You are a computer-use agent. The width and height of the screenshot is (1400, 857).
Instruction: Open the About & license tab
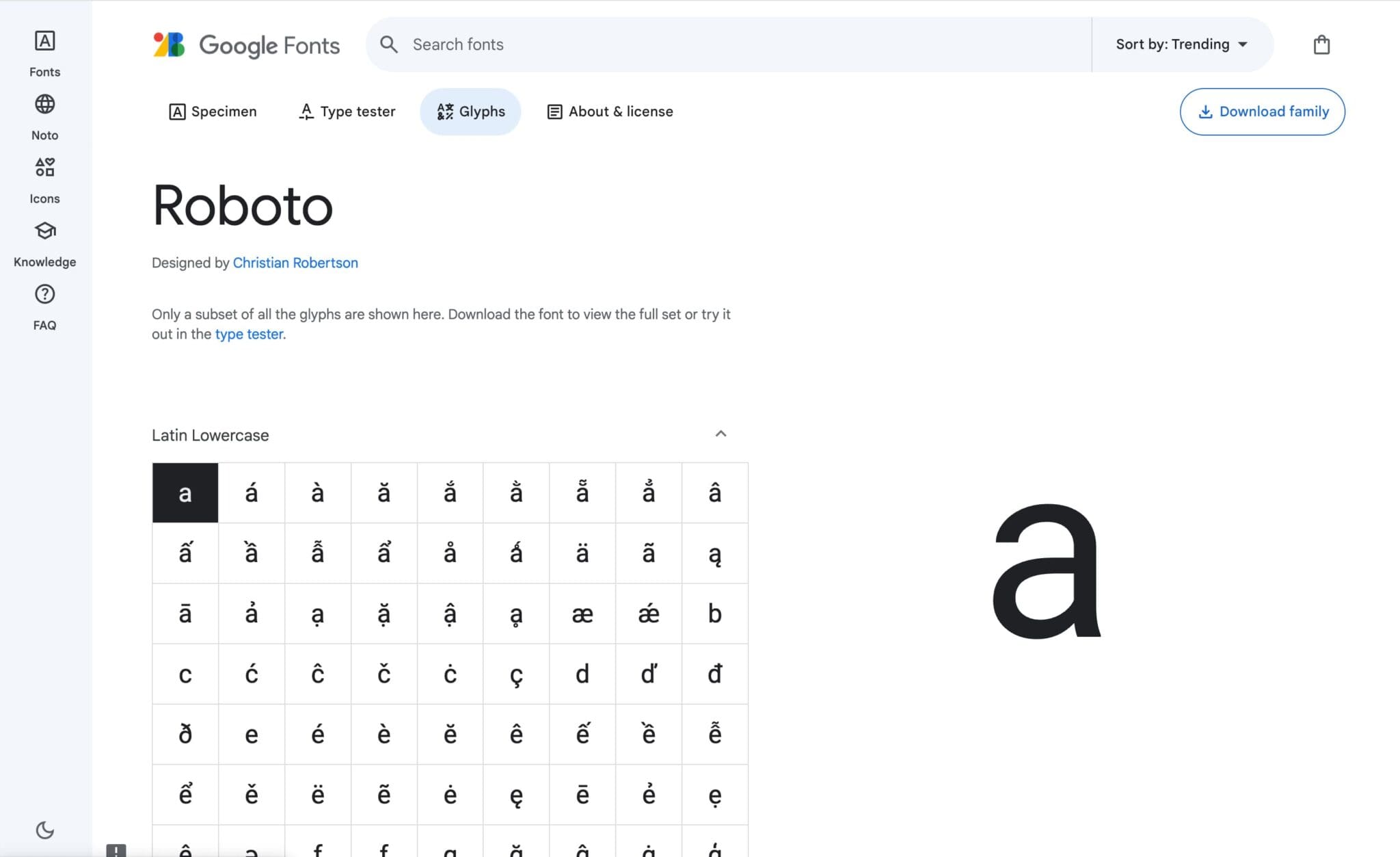tap(610, 111)
